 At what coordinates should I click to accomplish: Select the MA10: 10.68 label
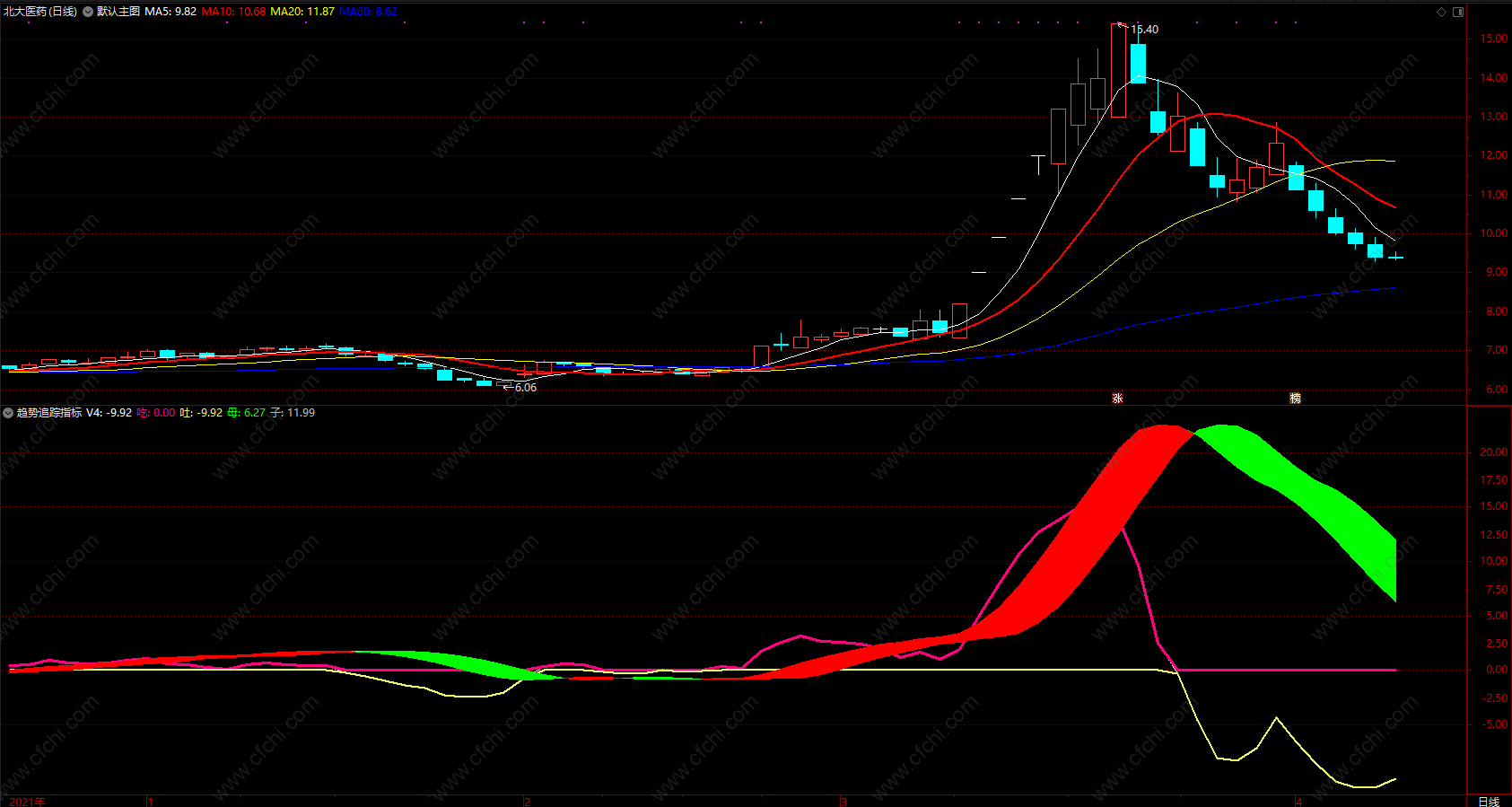coord(233,12)
